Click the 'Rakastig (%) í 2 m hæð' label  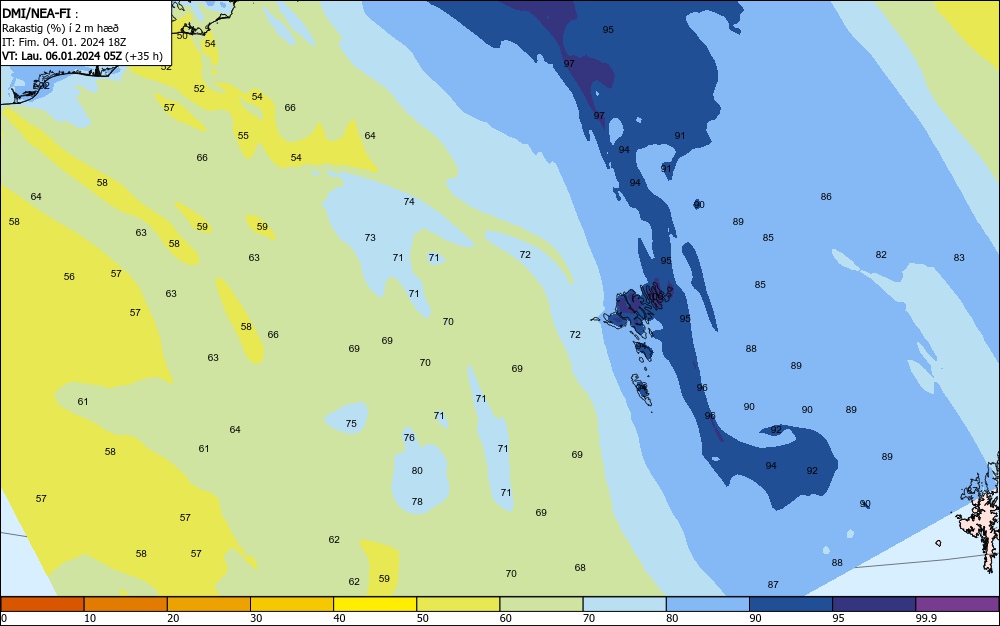tap(60, 28)
